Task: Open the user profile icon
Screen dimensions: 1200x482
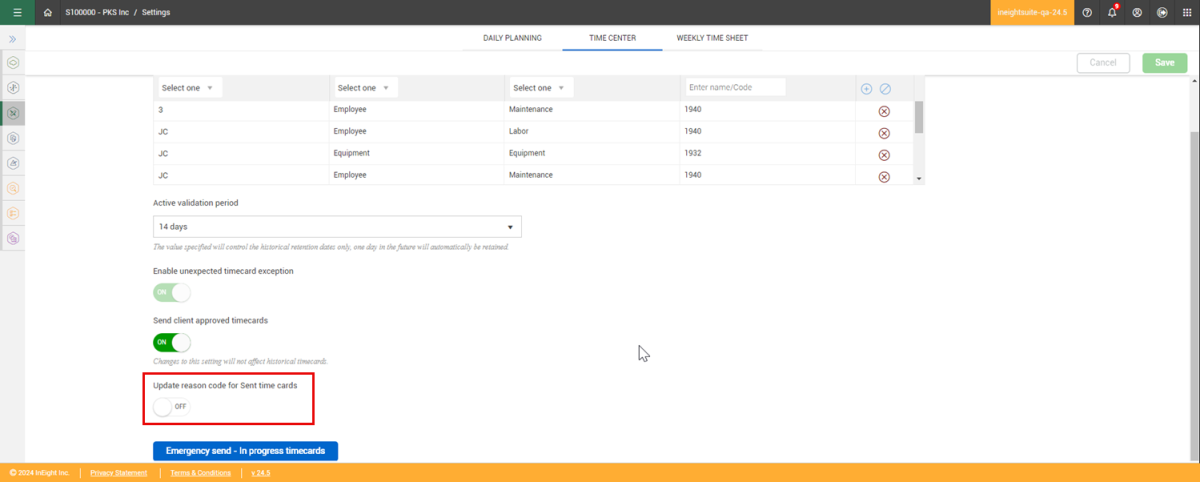Action: tap(1137, 12)
